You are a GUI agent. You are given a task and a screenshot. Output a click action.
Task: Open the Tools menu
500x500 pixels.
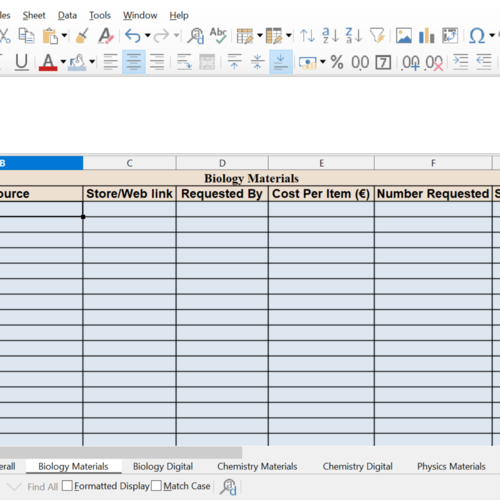(100, 15)
